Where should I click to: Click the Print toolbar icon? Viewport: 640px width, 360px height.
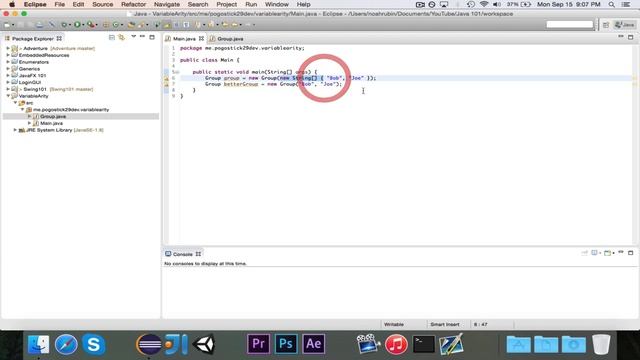pos(40,25)
